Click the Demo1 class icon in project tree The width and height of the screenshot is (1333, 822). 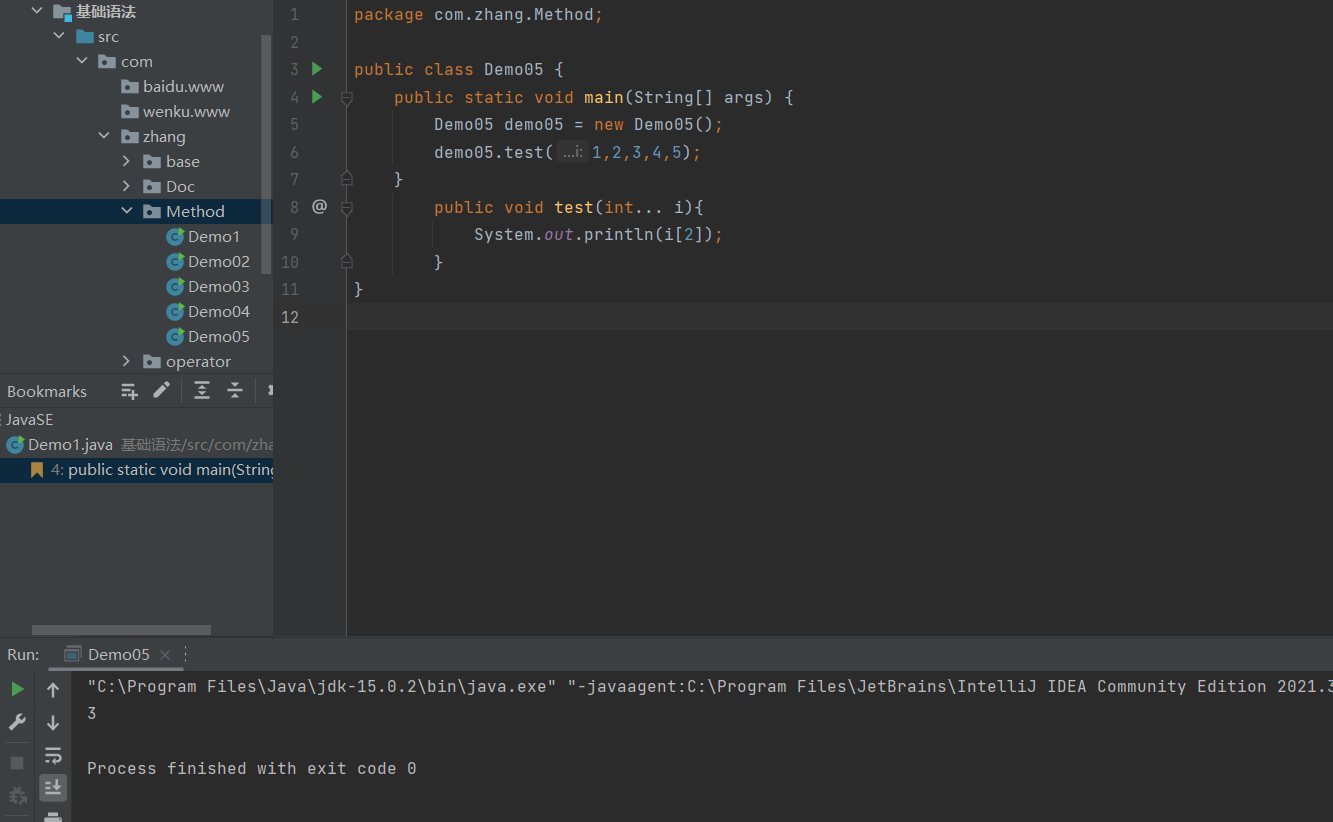[x=176, y=236]
